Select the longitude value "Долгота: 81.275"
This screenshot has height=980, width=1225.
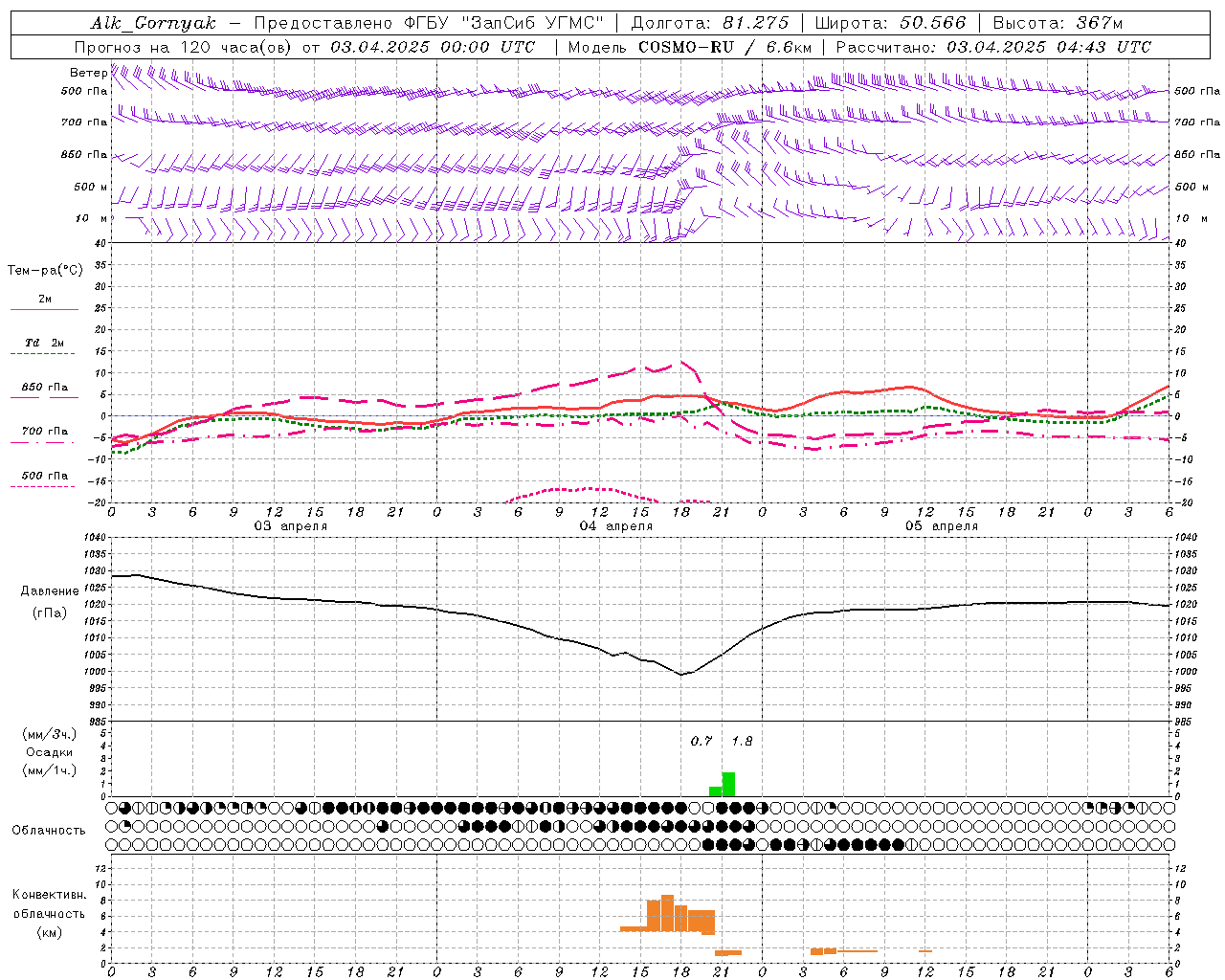(x=710, y=23)
